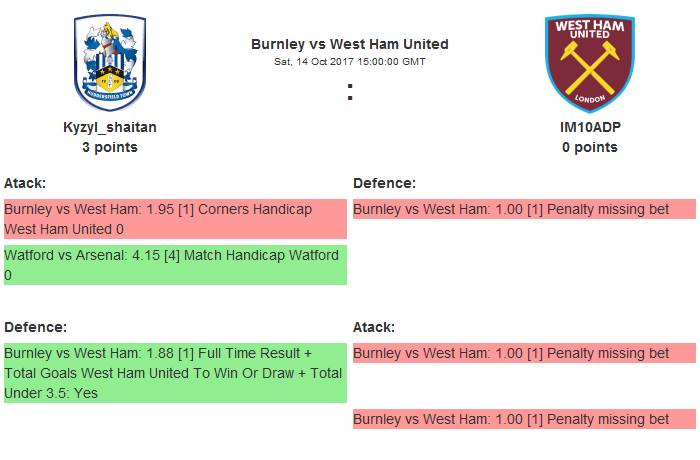This screenshot has height=460, width=700.
Task: Select the Corners Handicap West Ham United bet
Action: pos(160,219)
